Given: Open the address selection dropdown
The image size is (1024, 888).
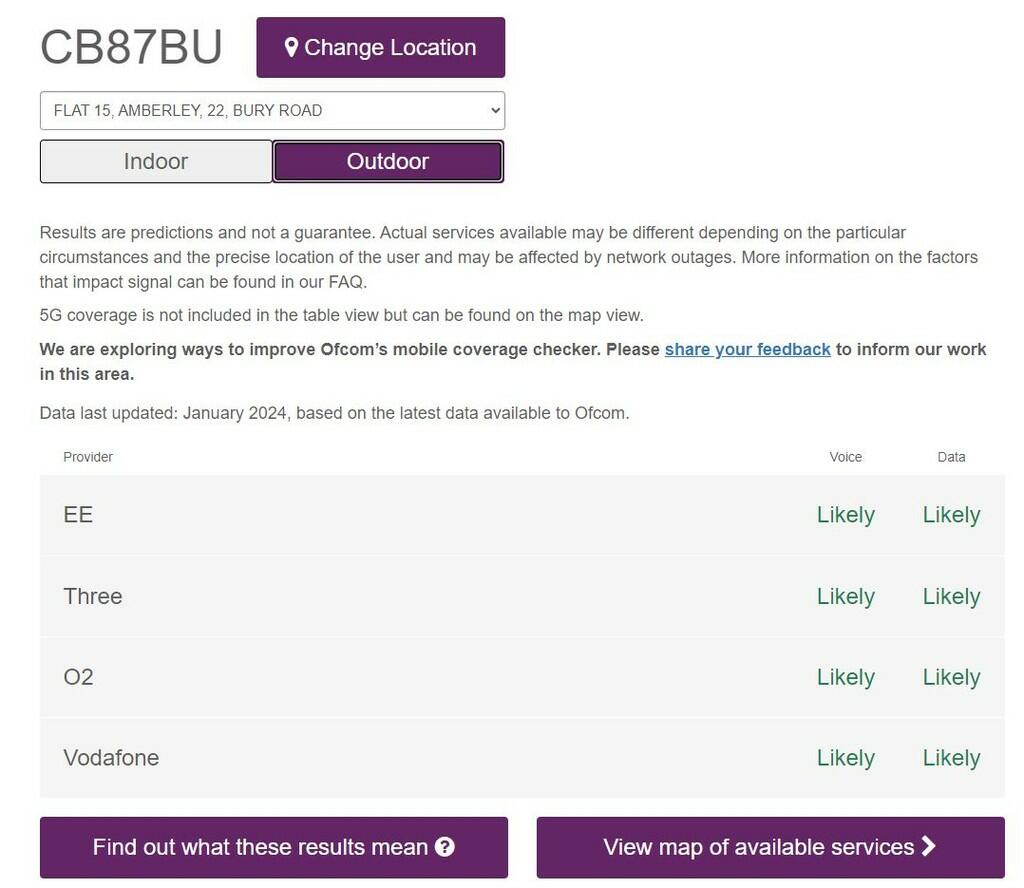Looking at the screenshot, I should click(272, 111).
